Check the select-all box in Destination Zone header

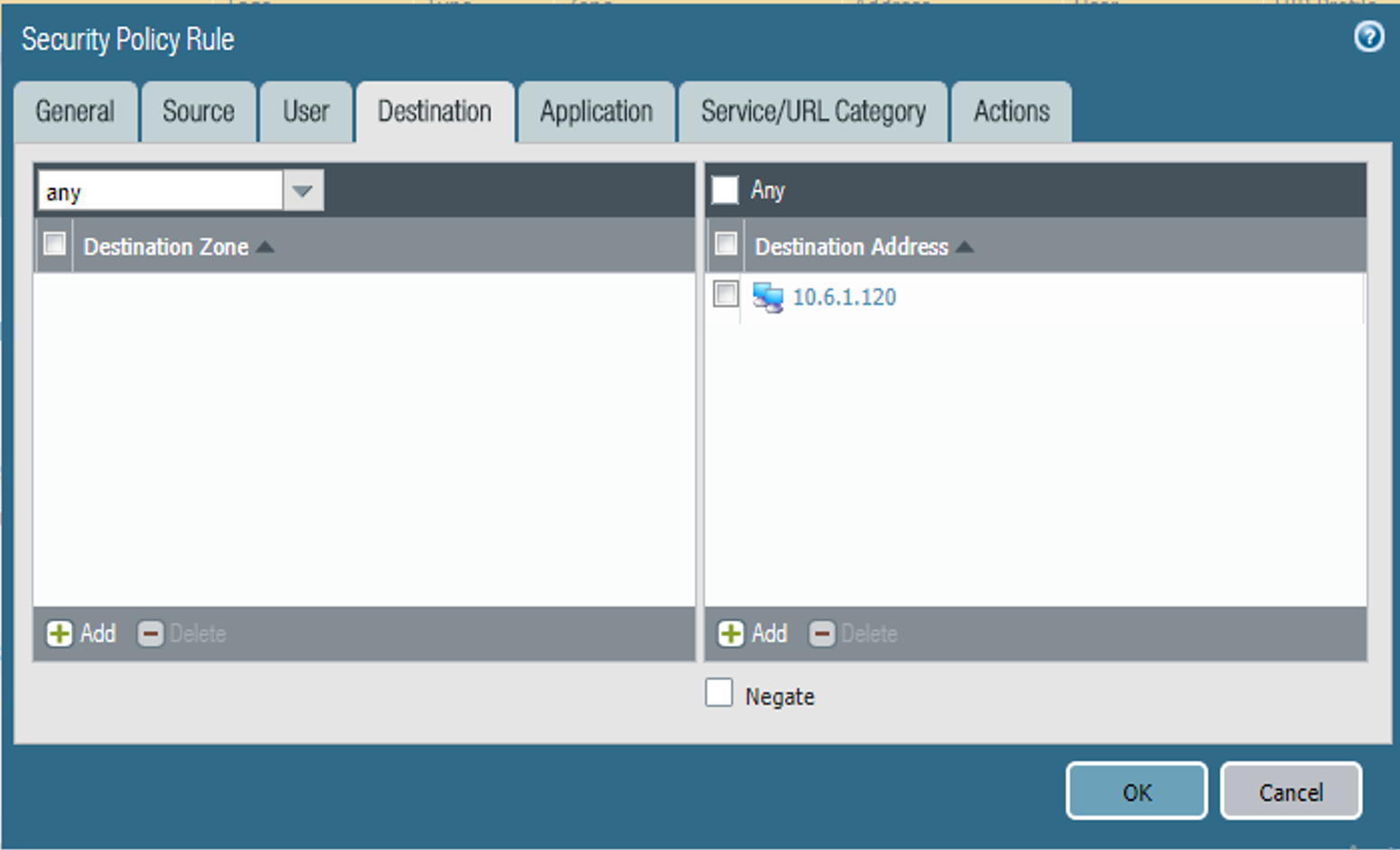tap(53, 243)
